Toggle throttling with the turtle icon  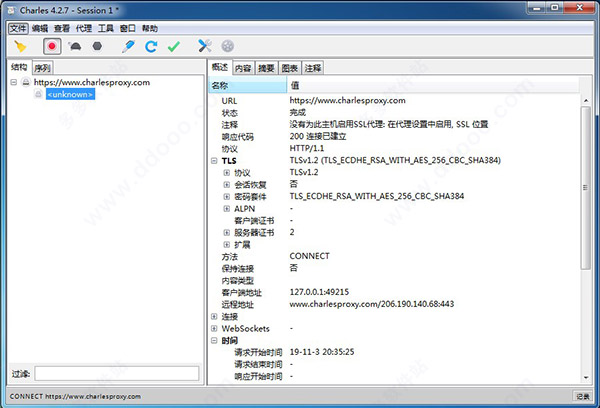(75, 46)
